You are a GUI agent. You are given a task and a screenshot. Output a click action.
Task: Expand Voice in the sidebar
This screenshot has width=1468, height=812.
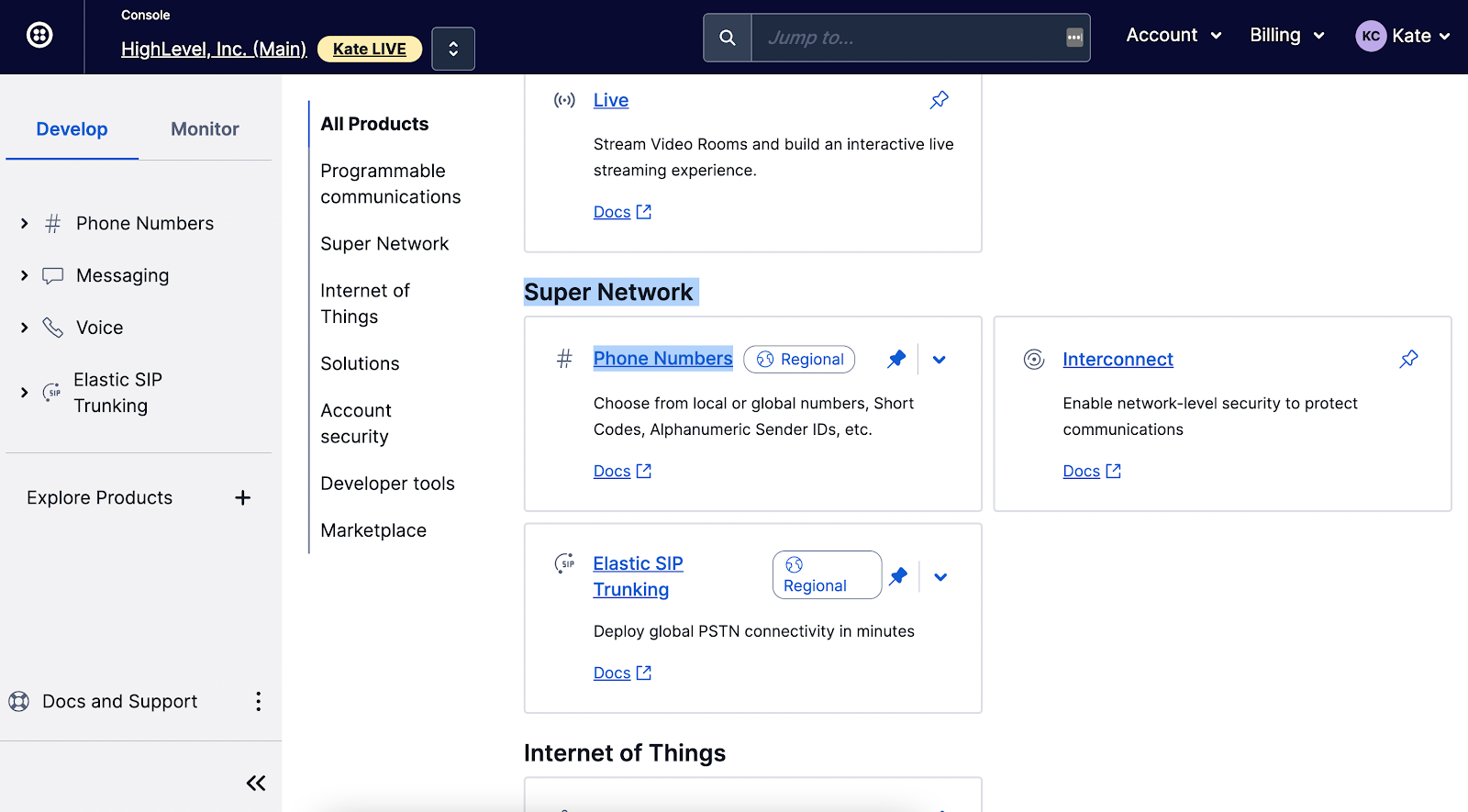[x=25, y=328]
